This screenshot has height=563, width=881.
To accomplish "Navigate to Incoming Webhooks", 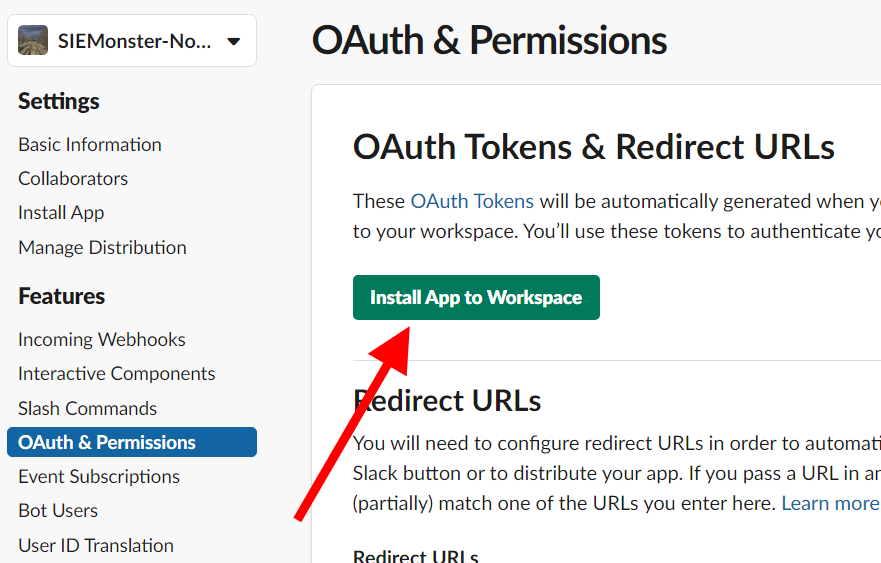I will coord(102,339).
